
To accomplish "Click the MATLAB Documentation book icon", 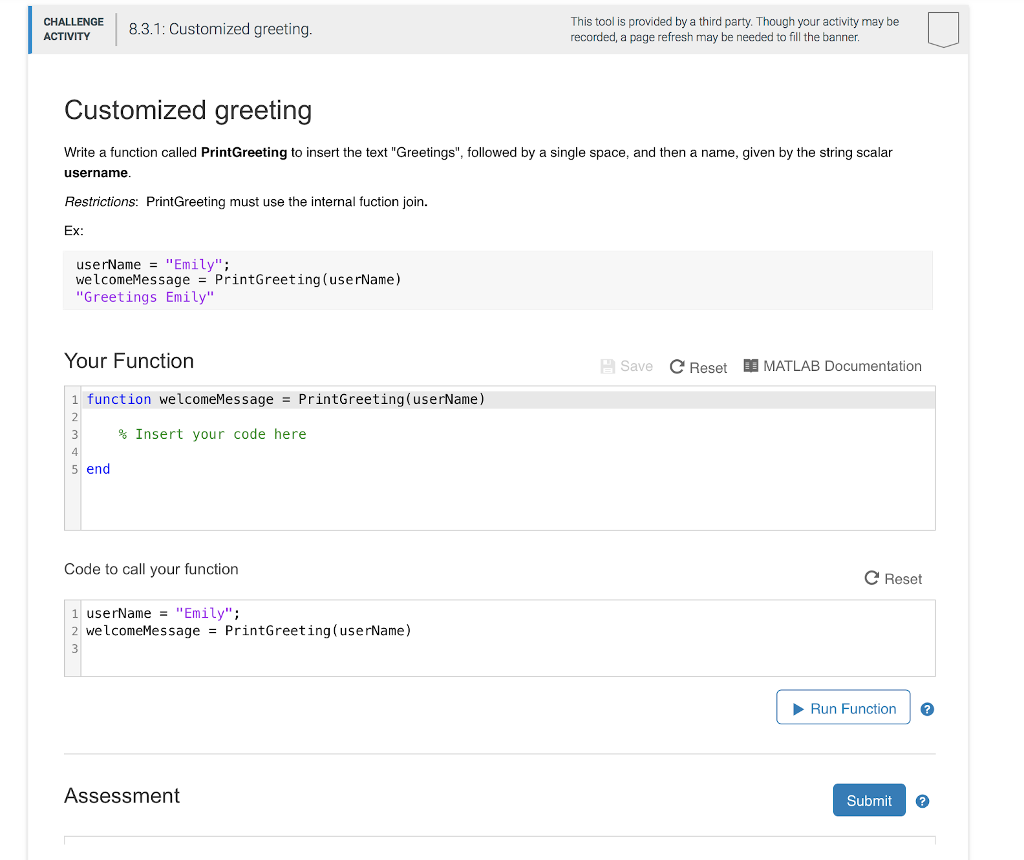I will pyautogui.click(x=751, y=366).
